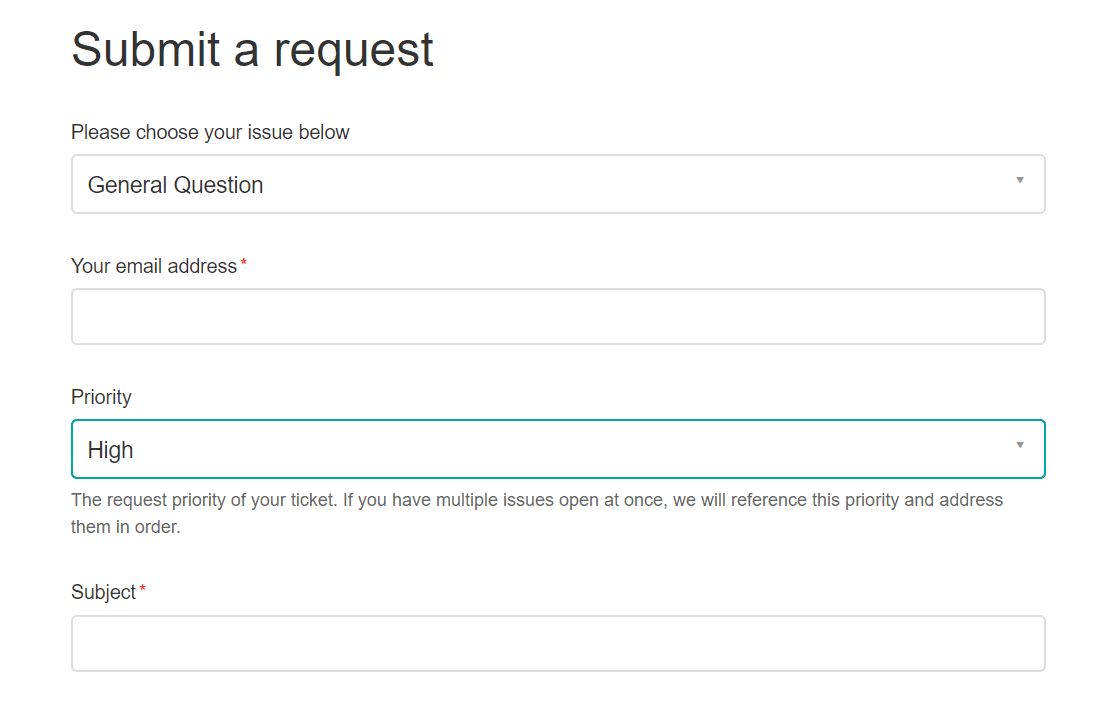Select the "General Question" text in dropdown
This screenshot has height=714, width=1115.
click(176, 185)
